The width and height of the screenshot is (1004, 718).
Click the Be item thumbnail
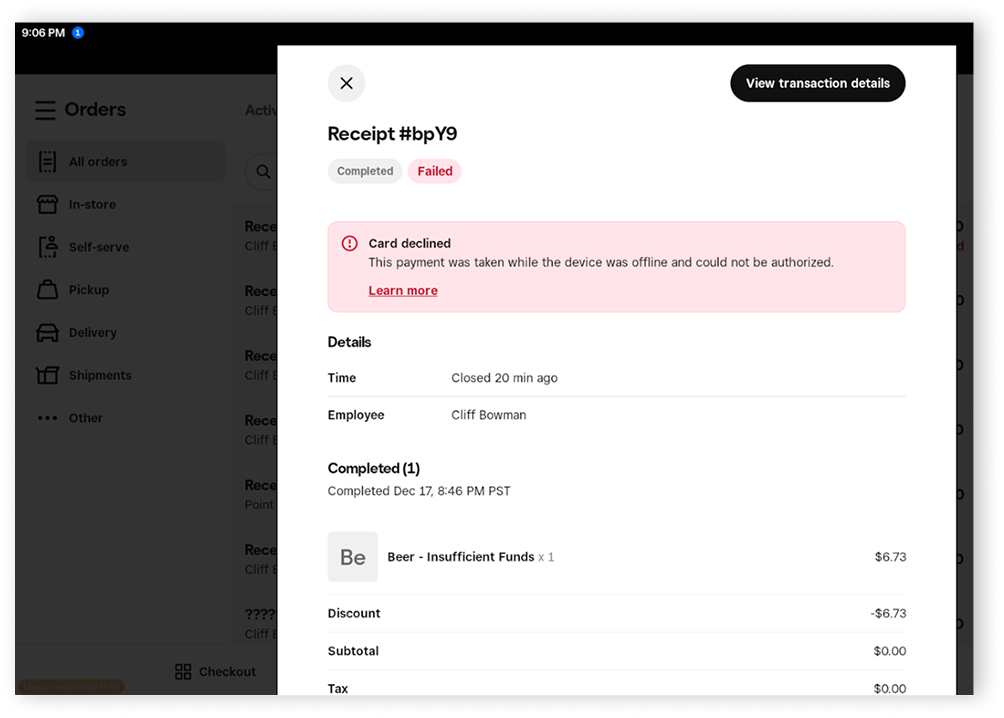[353, 557]
